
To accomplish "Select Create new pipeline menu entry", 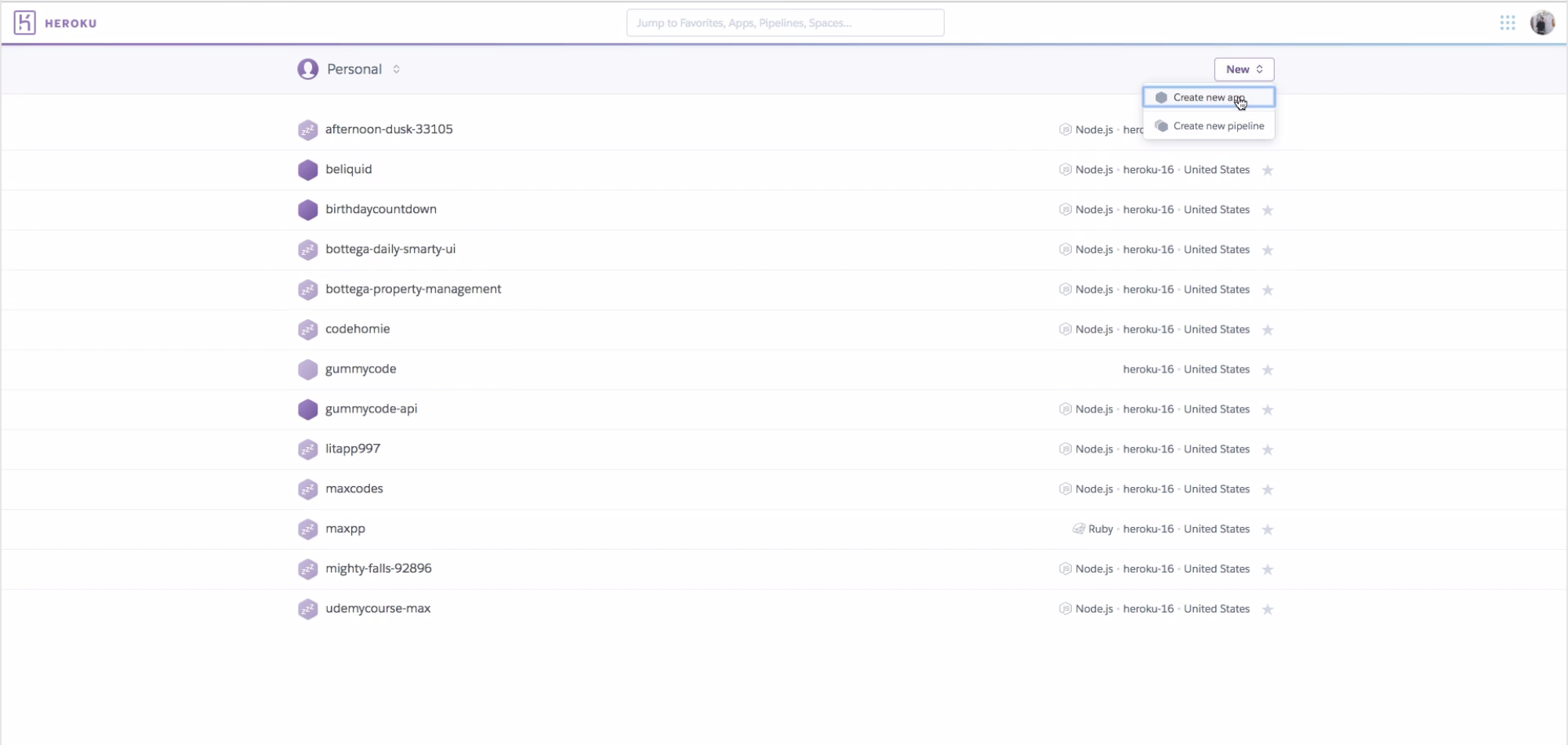I will (x=1209, y=125).
